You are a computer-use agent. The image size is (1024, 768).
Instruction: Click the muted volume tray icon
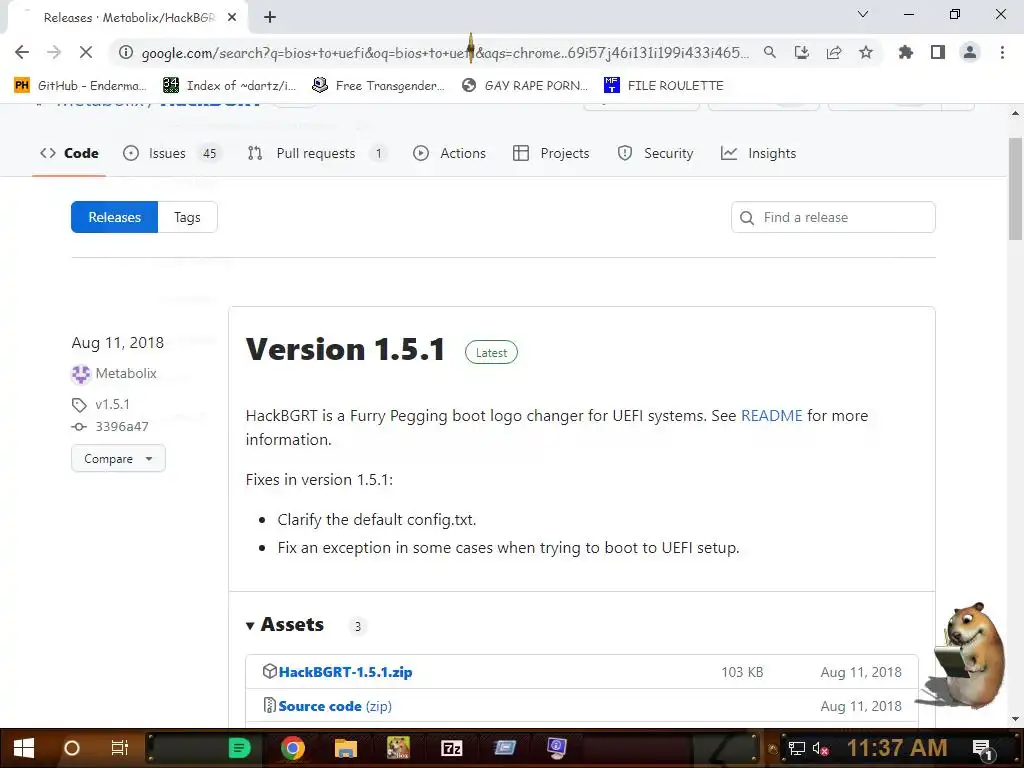tap(820, 748)
